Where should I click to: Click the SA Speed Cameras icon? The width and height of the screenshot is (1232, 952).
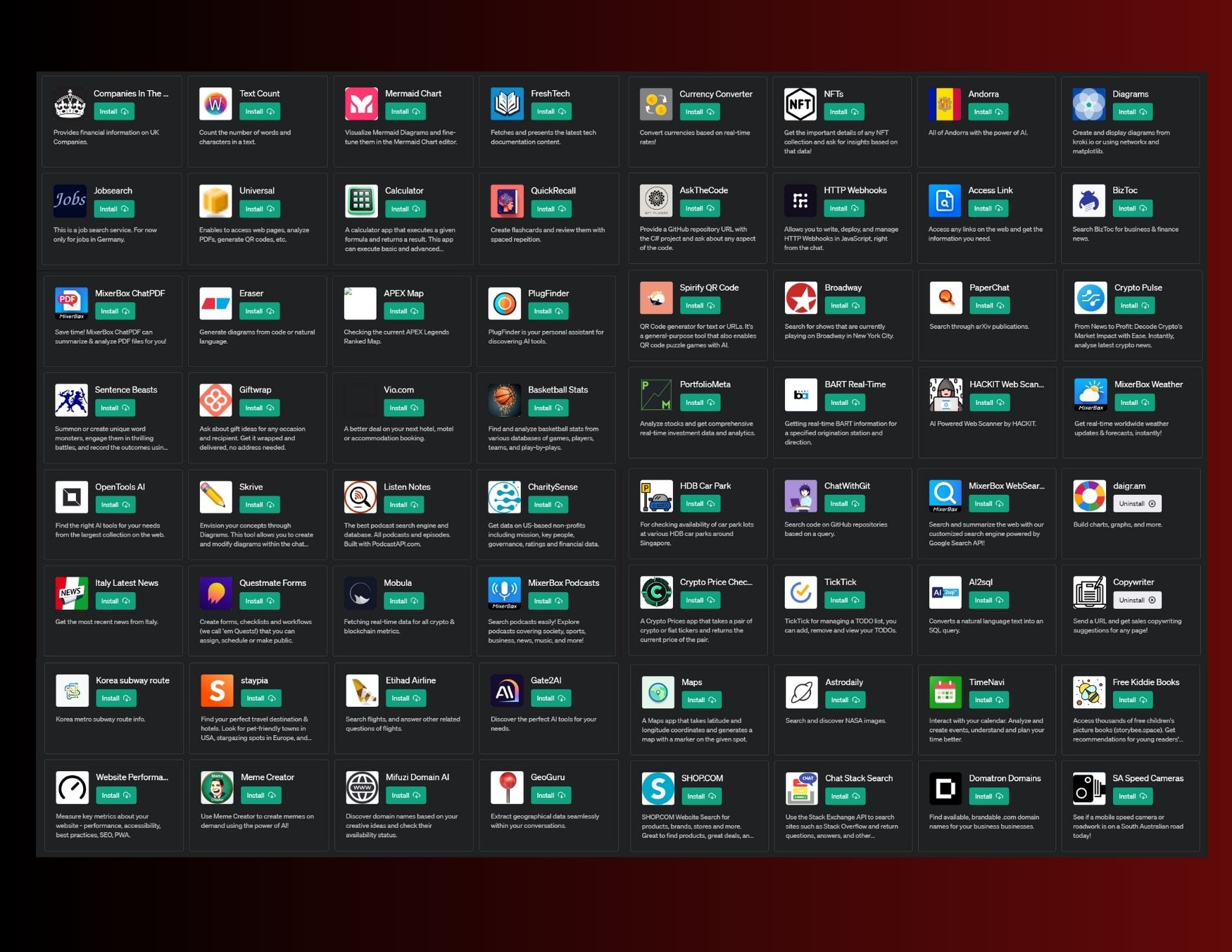1089,789
